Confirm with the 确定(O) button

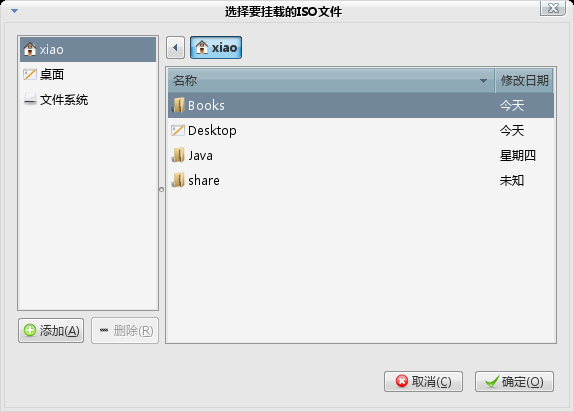514,382
